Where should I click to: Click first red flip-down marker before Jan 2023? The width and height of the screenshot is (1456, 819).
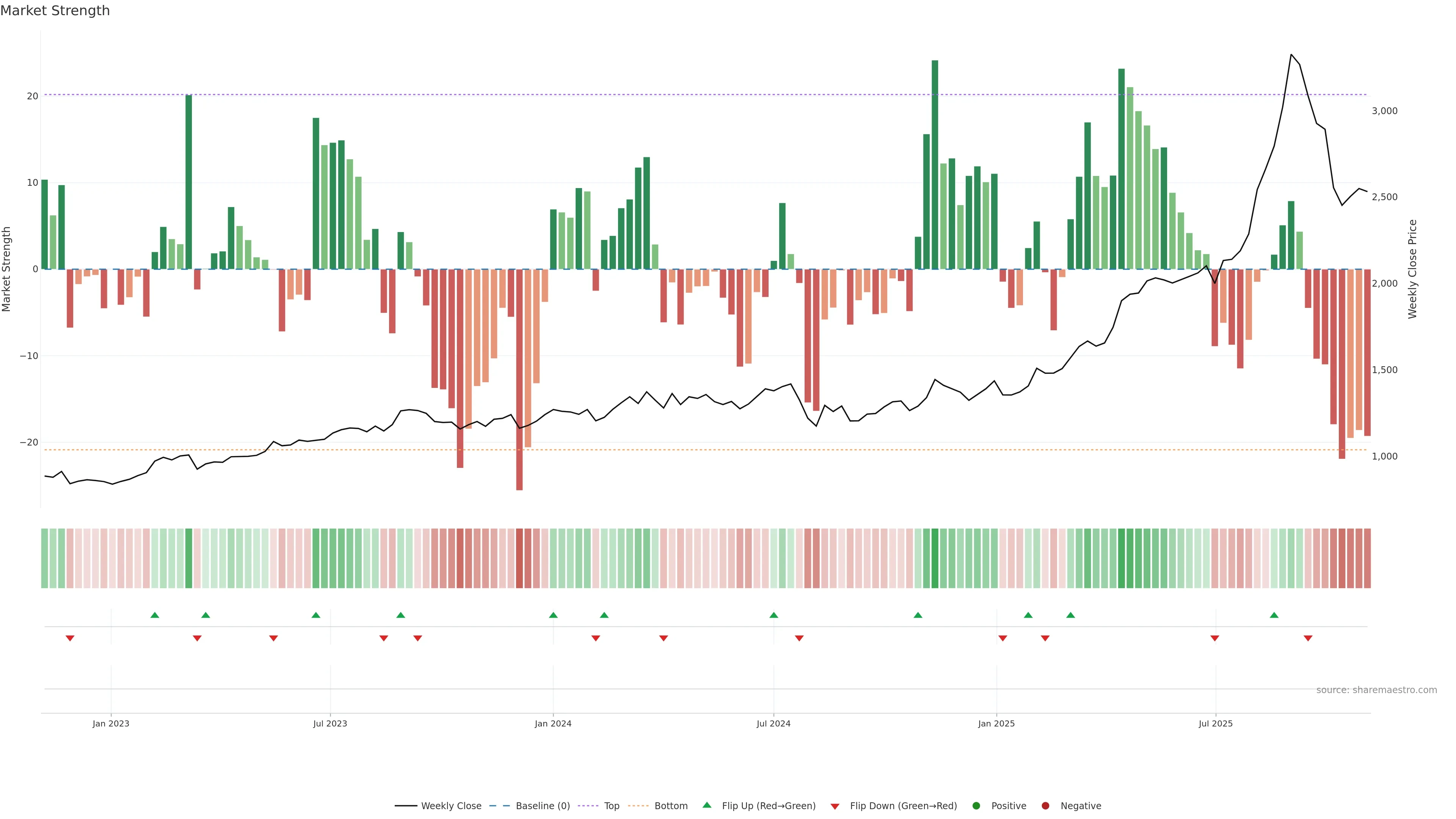point(70,638)
